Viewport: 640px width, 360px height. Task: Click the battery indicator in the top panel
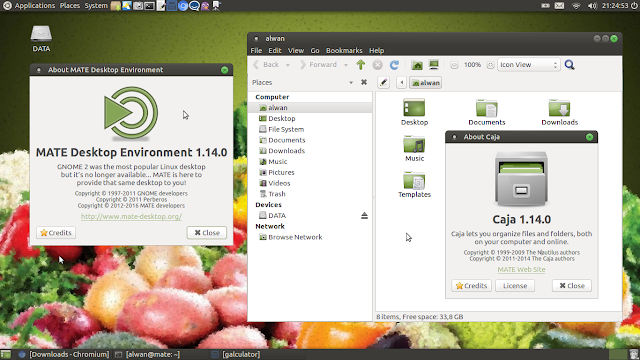tap(545, 6)
